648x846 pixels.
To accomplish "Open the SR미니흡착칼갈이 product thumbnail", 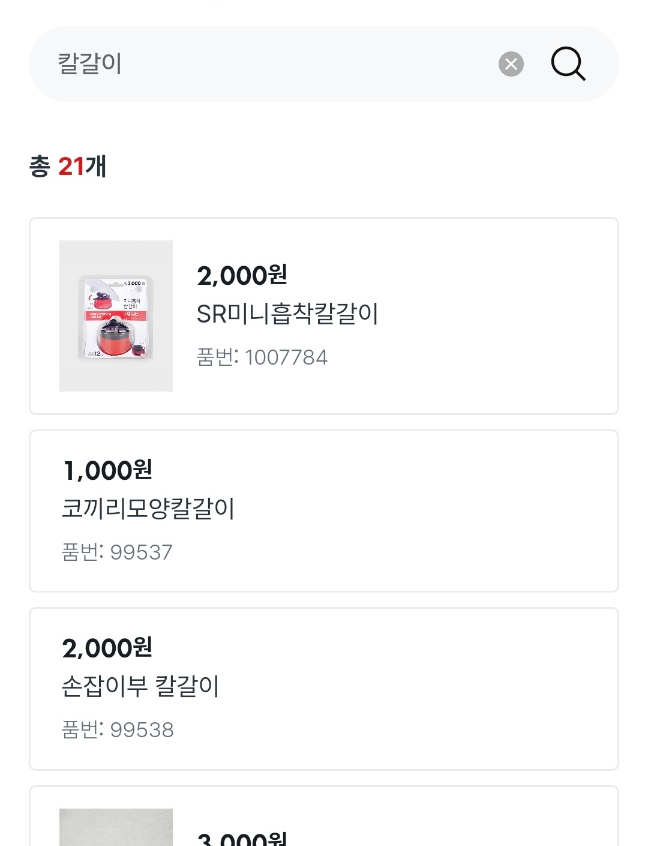I will [116, 316].
